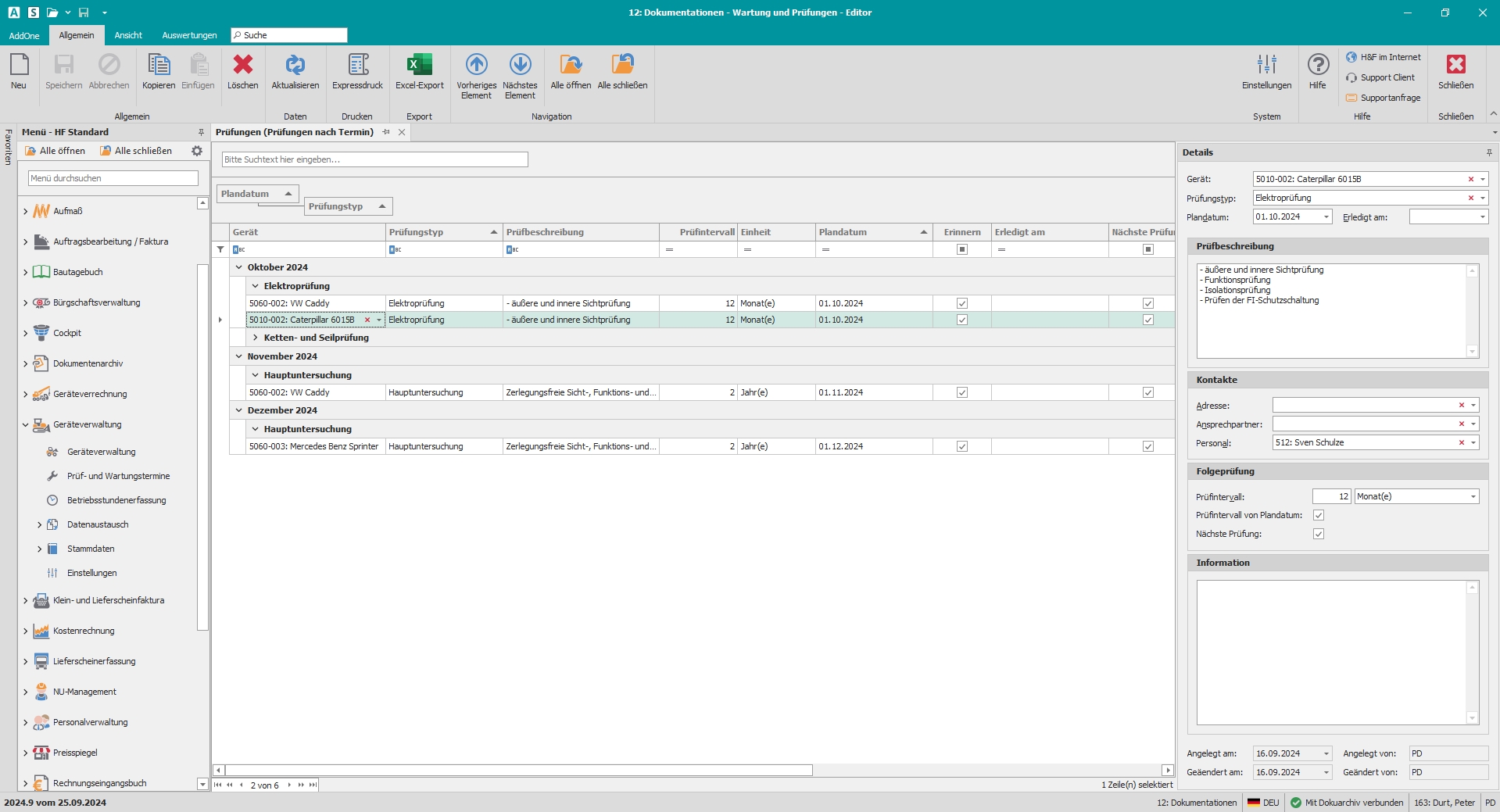The height and width of the screenshot is (812, 1500).
Task: Uncheck Erinnern for the Mercedes Benz Sprinter row
Action: click(962, 446)
